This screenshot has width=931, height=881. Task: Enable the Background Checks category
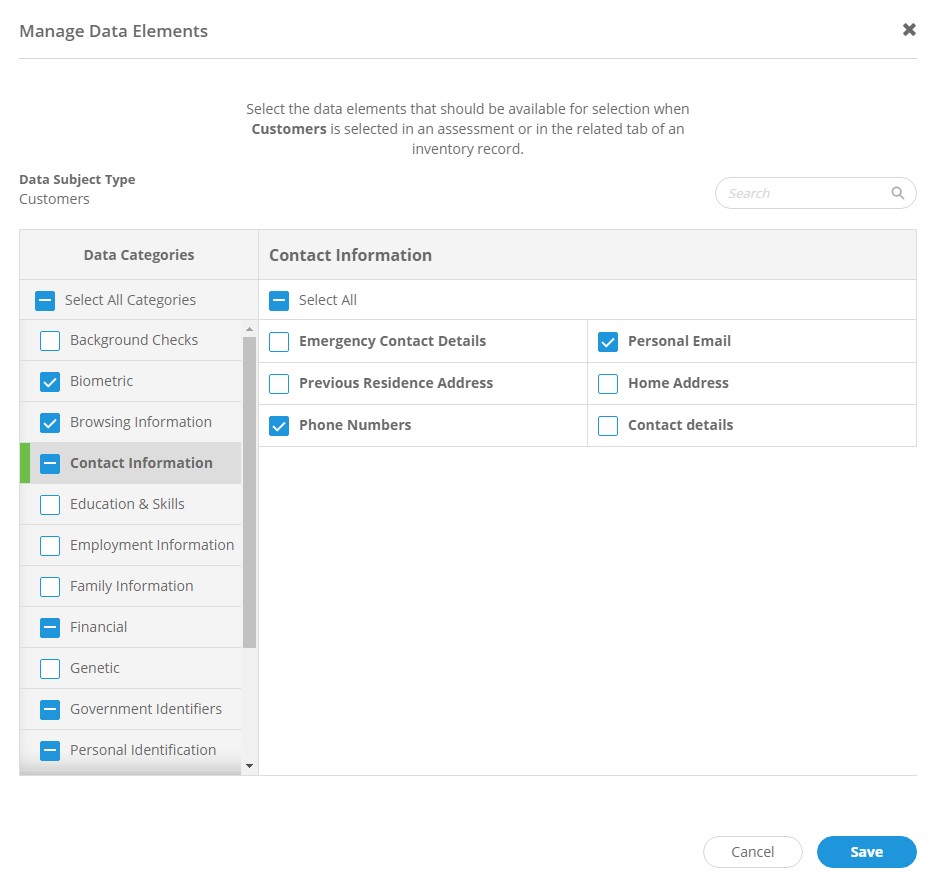[x=49, y=340]
